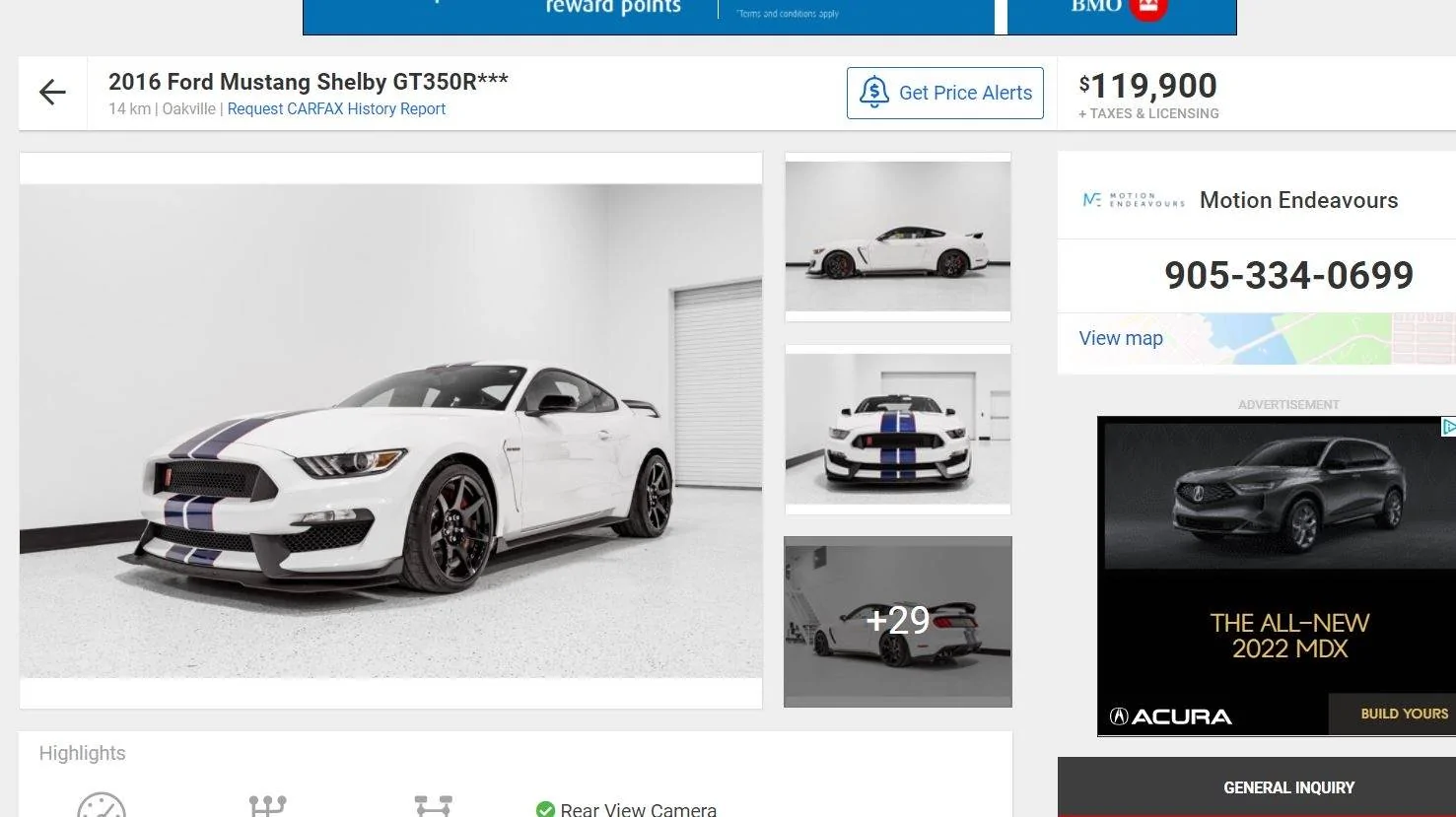Click the + Taxes & Licensing note
The height and width of the screenshot is (817, 1456).
[1148, 113]
